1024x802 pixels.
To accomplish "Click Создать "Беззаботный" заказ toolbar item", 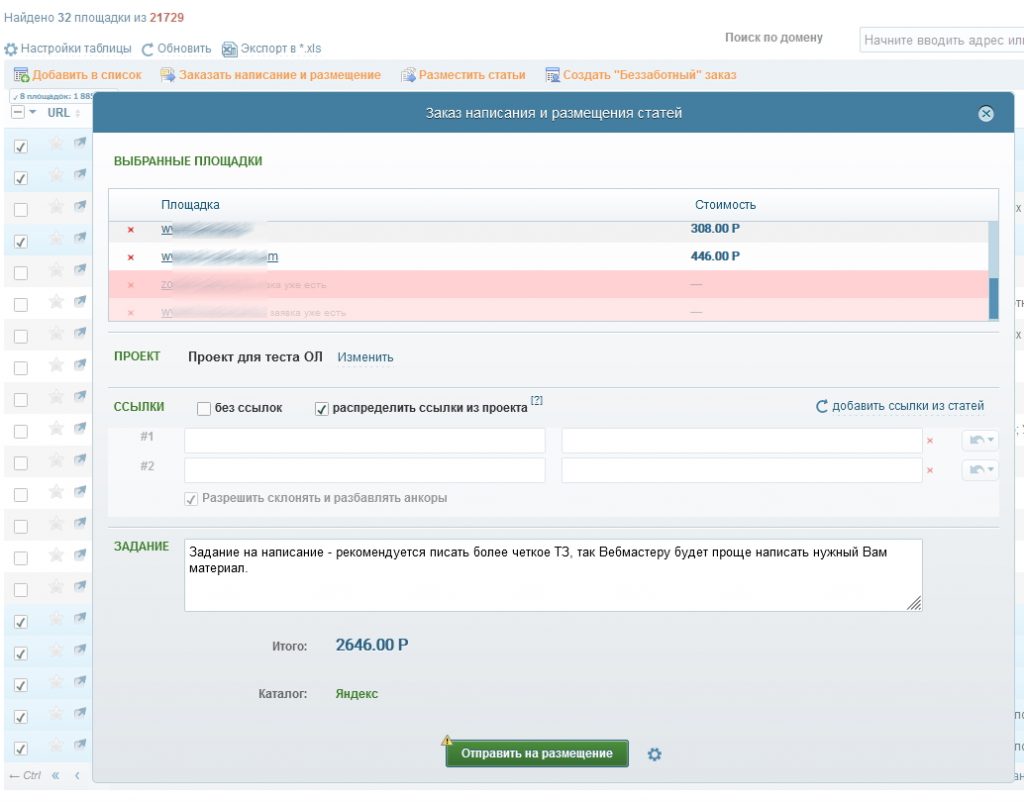I will [641, 75].
